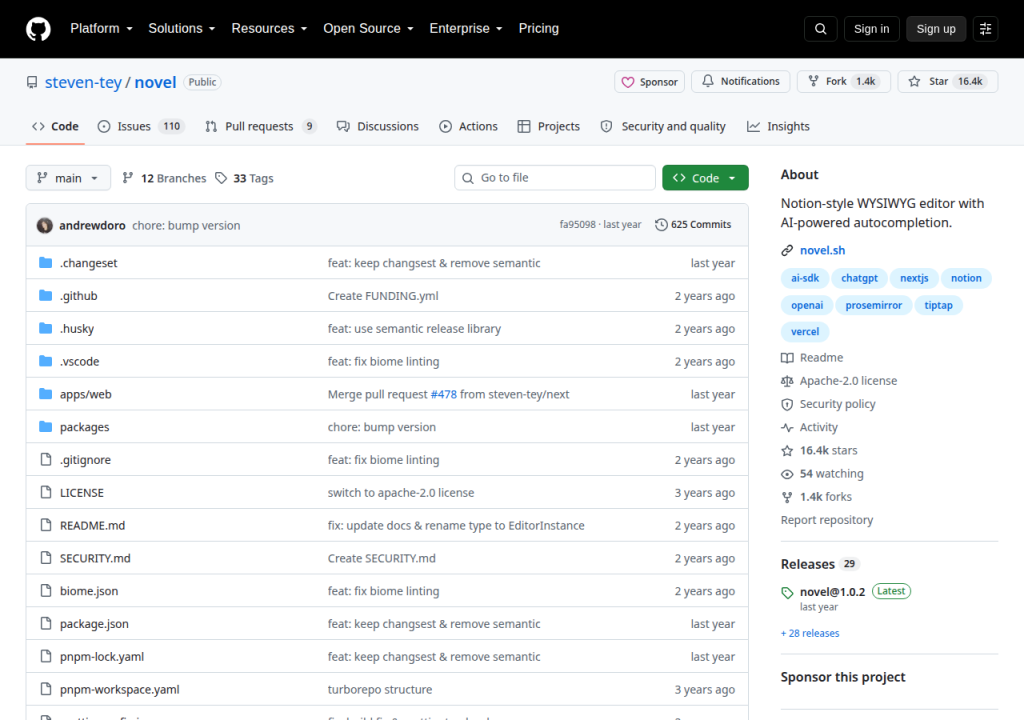Switch to the Actions tab
The width and height of the screenshot is (1024, 720).
(x=468, y=126)
